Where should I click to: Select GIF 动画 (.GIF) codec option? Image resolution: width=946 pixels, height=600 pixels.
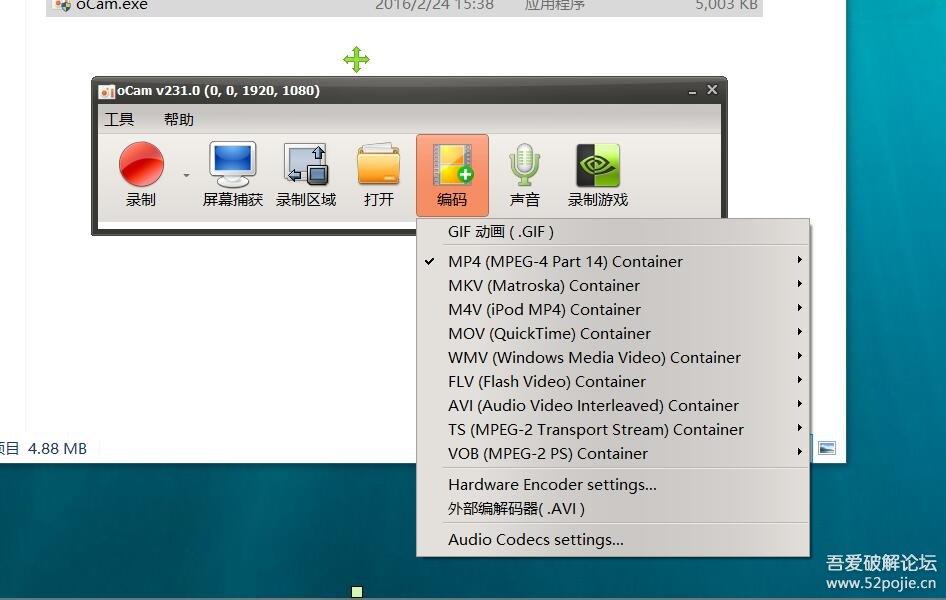point(613,232)
